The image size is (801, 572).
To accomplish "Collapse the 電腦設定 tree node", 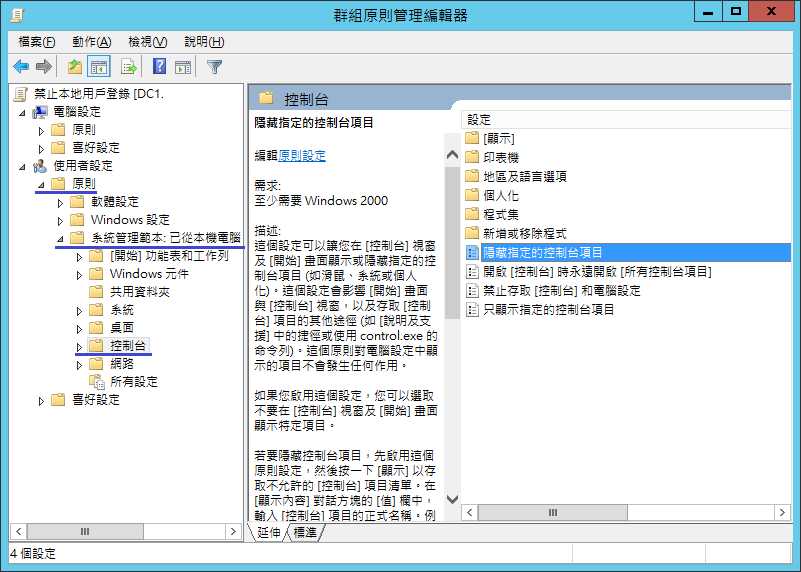I will point(22,113).
